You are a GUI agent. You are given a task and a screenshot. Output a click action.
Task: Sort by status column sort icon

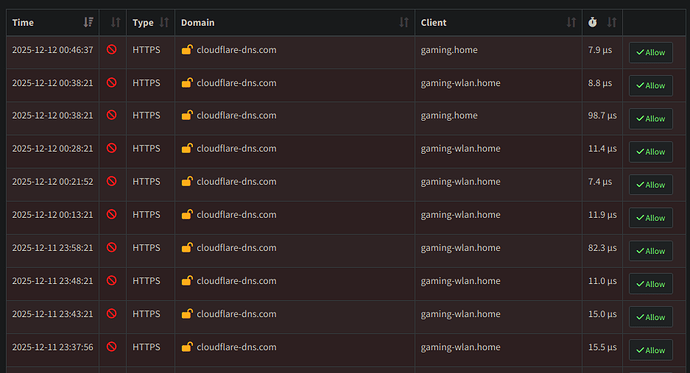tap(115, 22)
